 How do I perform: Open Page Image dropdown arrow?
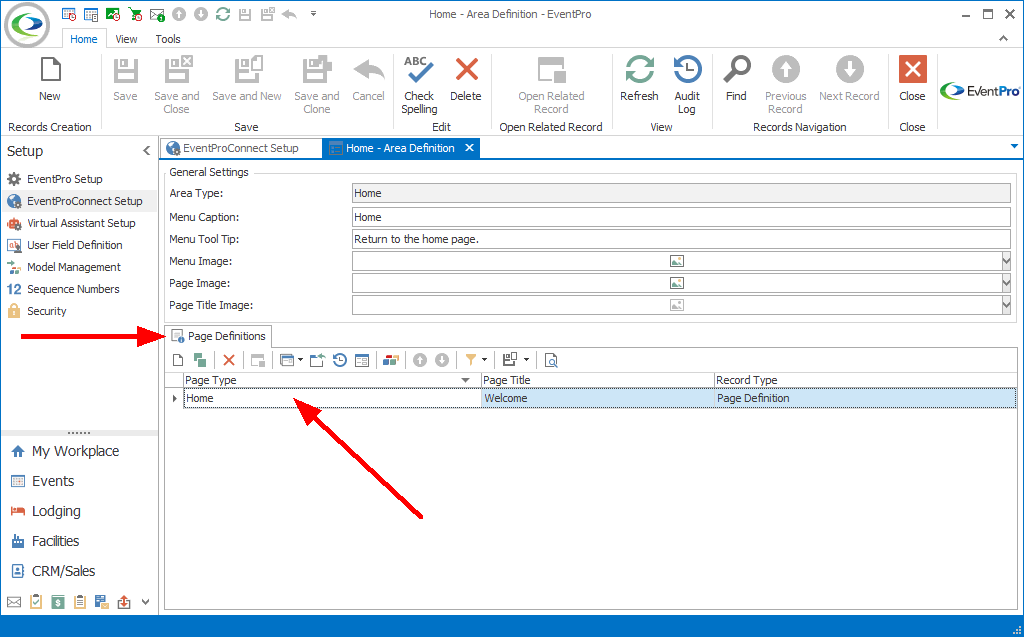pos(1006,284)
